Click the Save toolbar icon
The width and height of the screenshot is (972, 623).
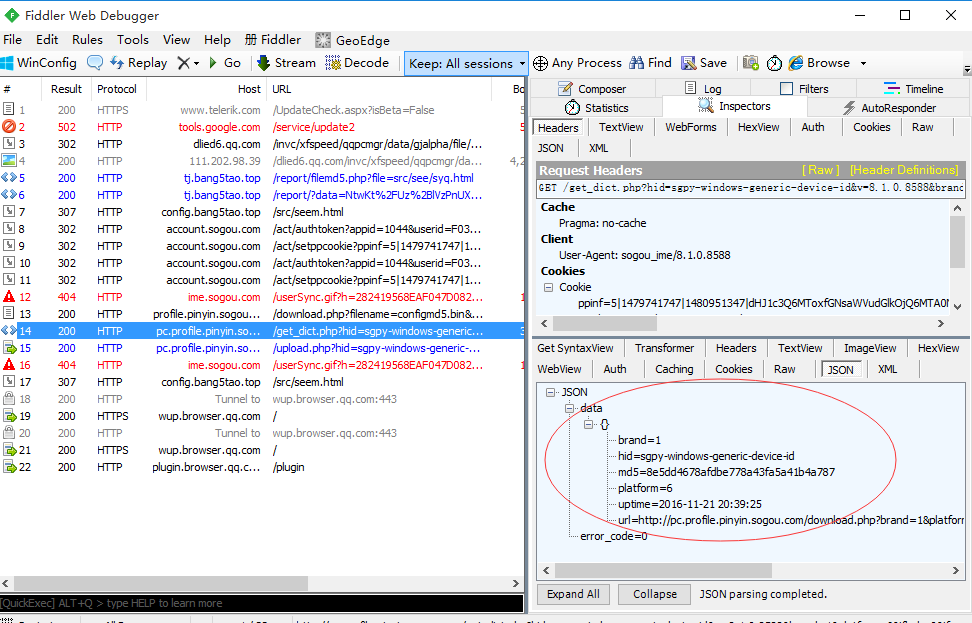[x=689, y=63]
